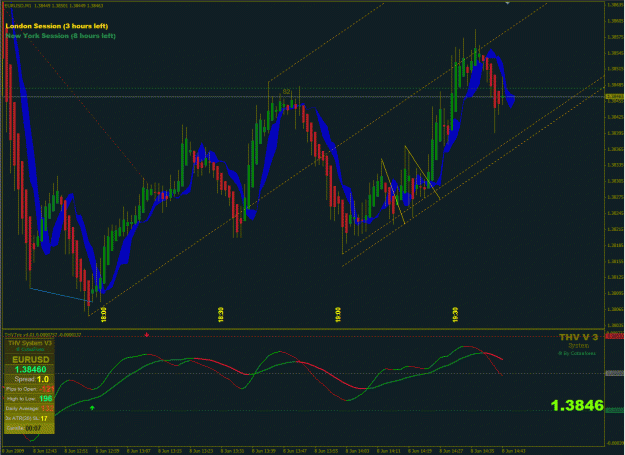625x455 pixels.
Task: Select the 'London Session (3 hours left)' label
Action: tap(57, 26)
